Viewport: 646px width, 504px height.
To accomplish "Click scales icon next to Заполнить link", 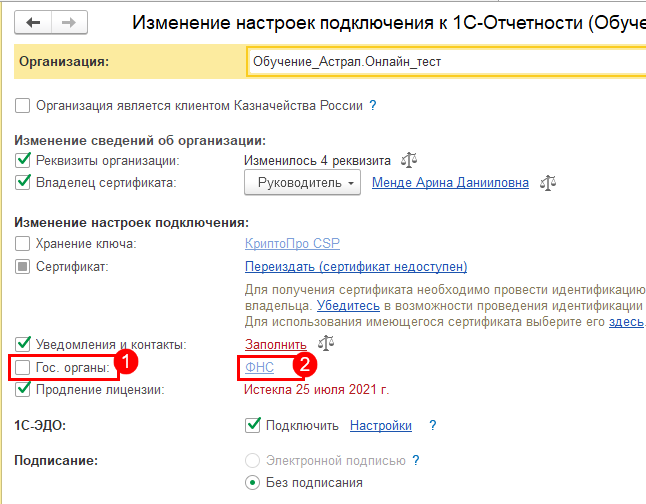I will coord(326,344).
